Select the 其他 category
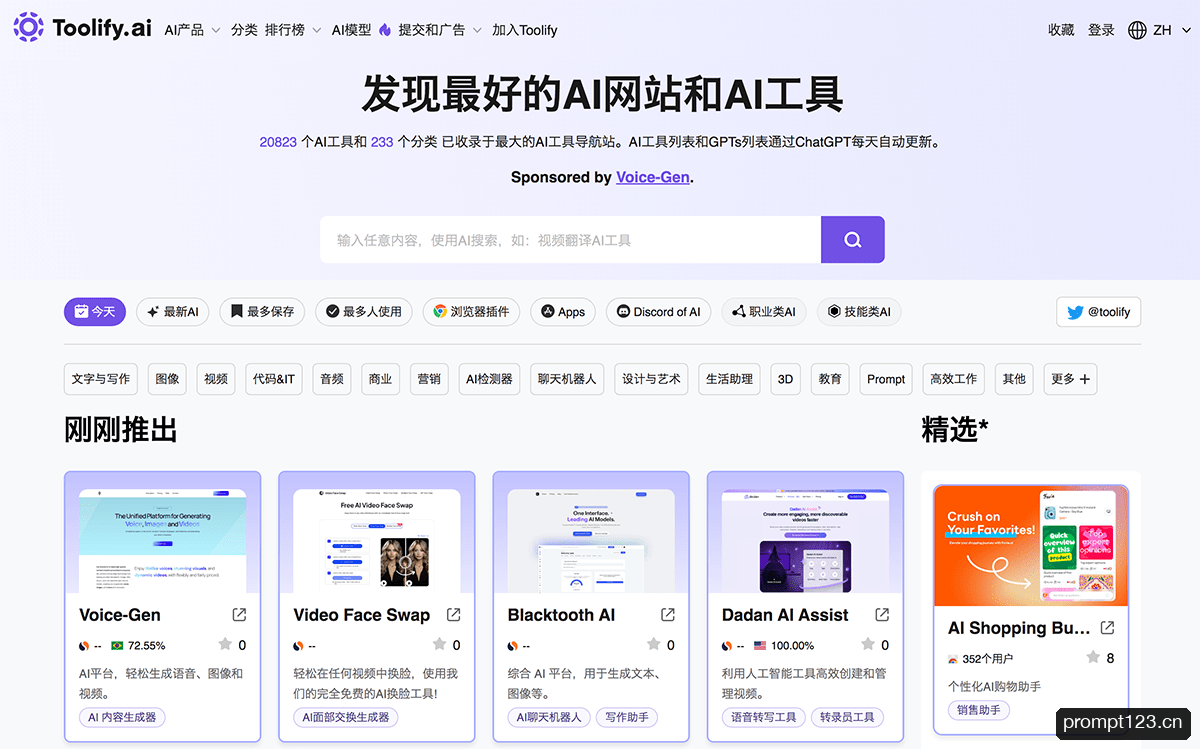This screenshot has width=1200, height=749. point(1014,379)
